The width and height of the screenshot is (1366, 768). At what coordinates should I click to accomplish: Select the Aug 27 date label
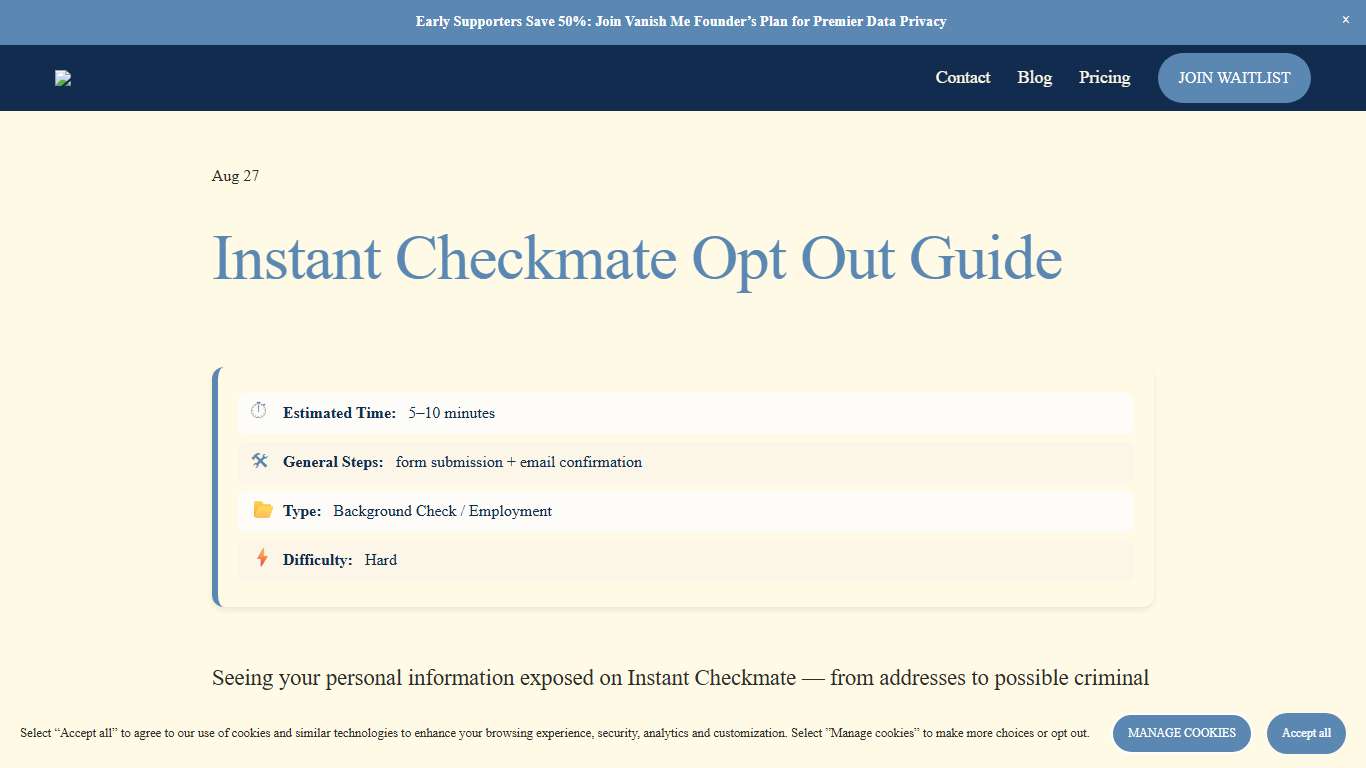click(x=235, y=176)
